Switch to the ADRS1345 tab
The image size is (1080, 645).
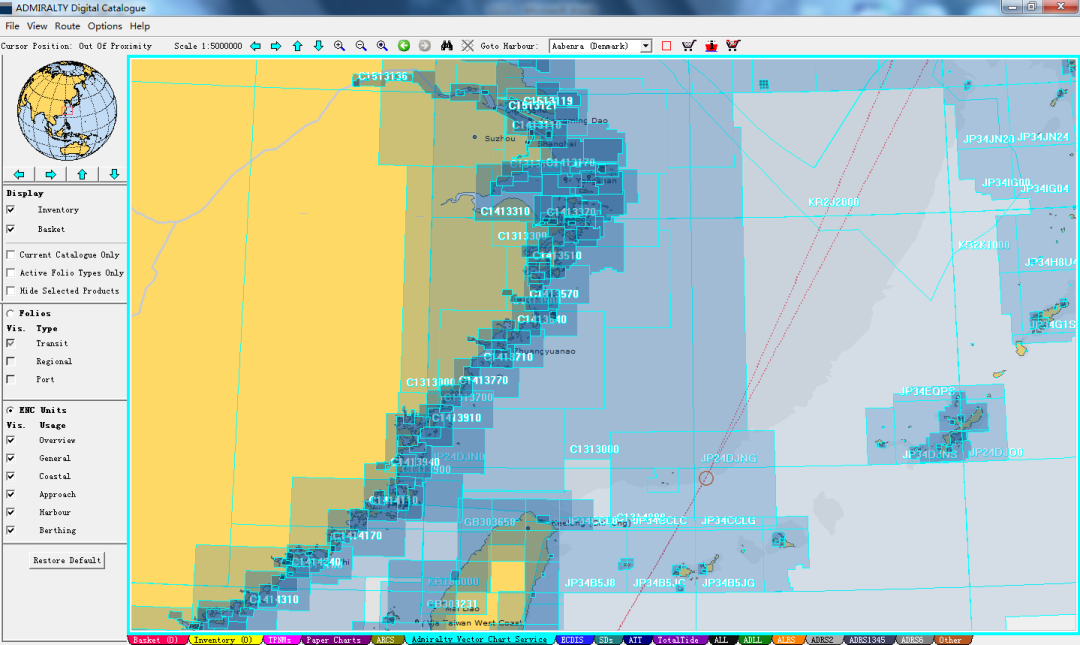pos(867,640)
